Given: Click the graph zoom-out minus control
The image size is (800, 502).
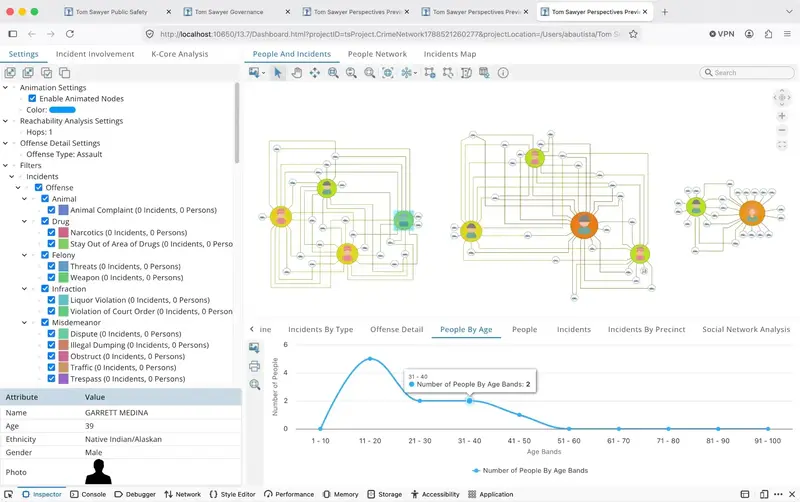Looking at the screenshot, I should (782, 130).
